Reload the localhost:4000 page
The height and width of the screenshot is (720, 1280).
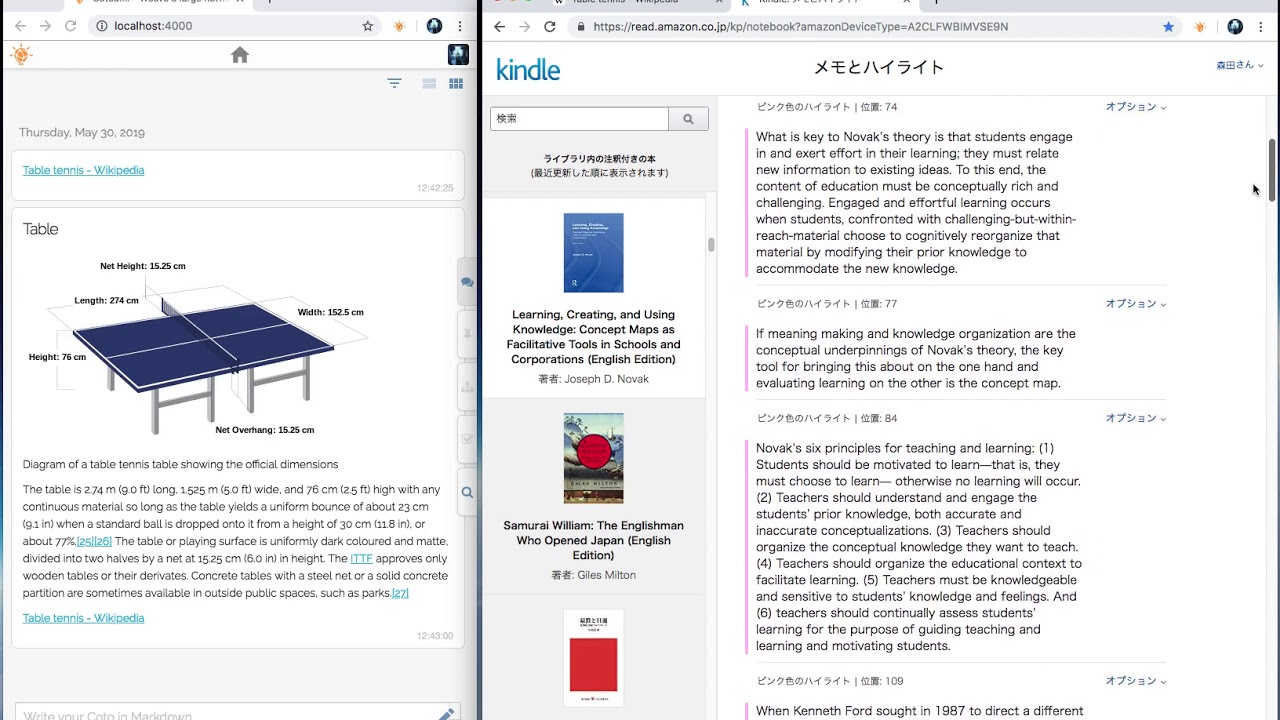[70, 26]
